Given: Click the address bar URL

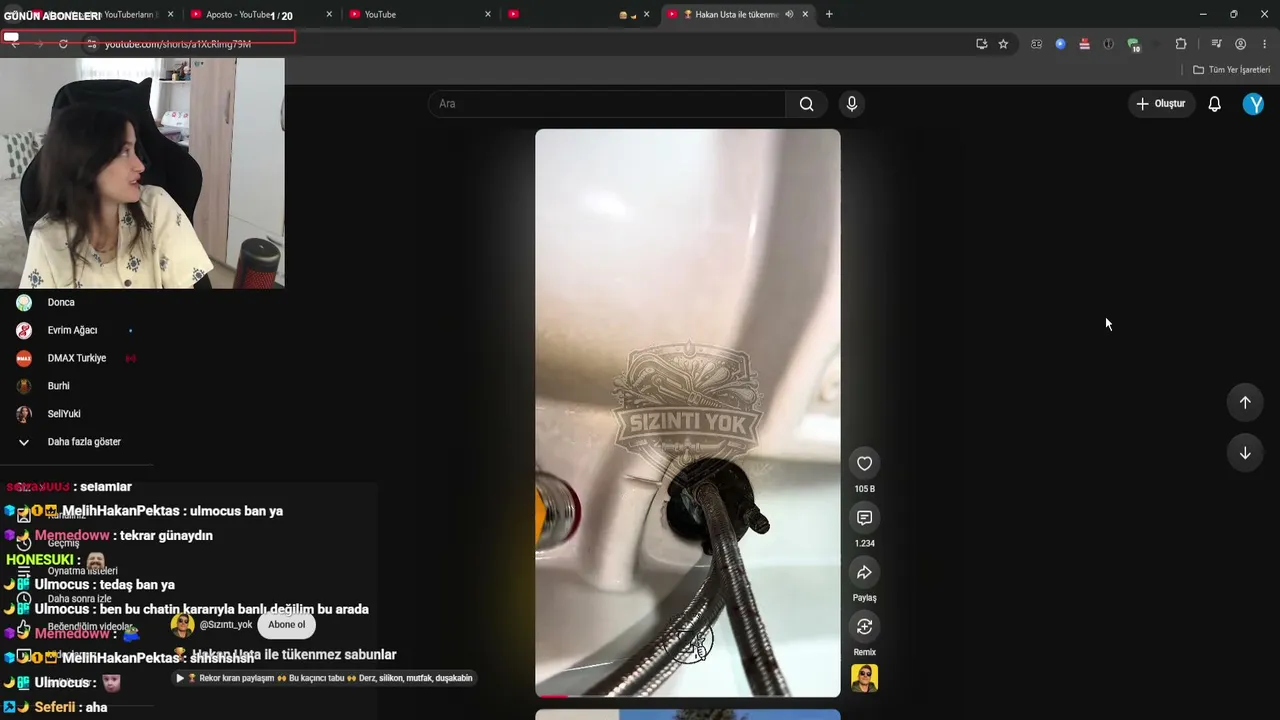Looking at the screenshot, I should coord(178,44).
